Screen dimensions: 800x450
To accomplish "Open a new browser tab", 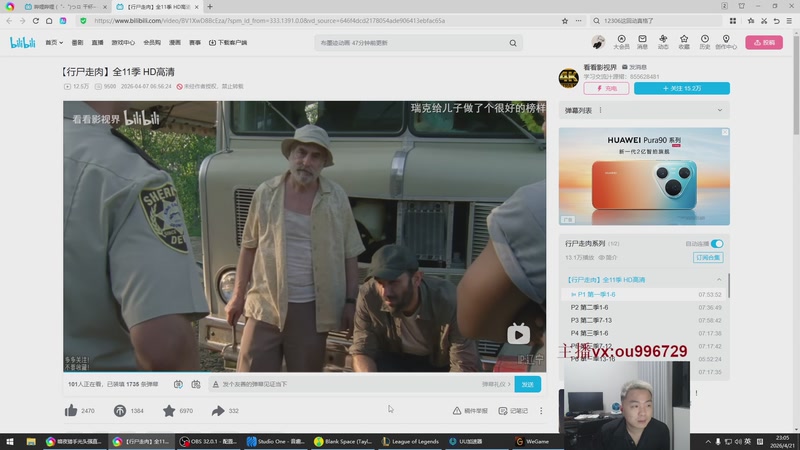I will 210,7.
